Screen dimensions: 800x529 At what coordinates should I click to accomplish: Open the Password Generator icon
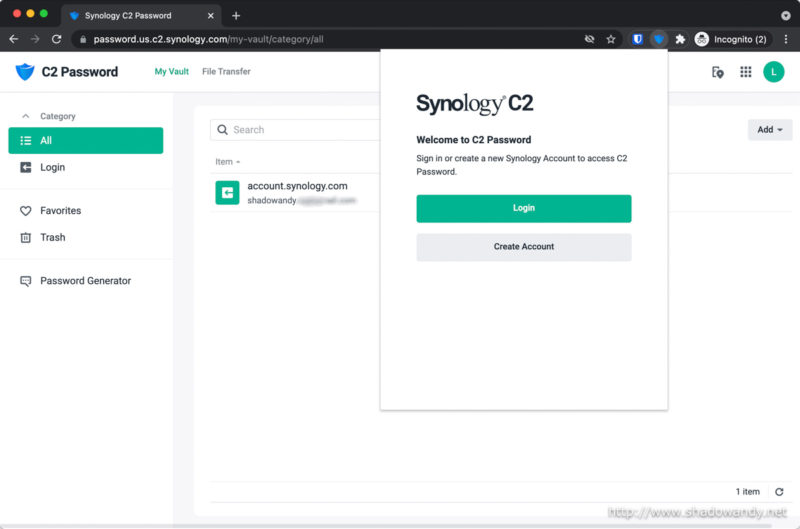[x=26, y=281]
